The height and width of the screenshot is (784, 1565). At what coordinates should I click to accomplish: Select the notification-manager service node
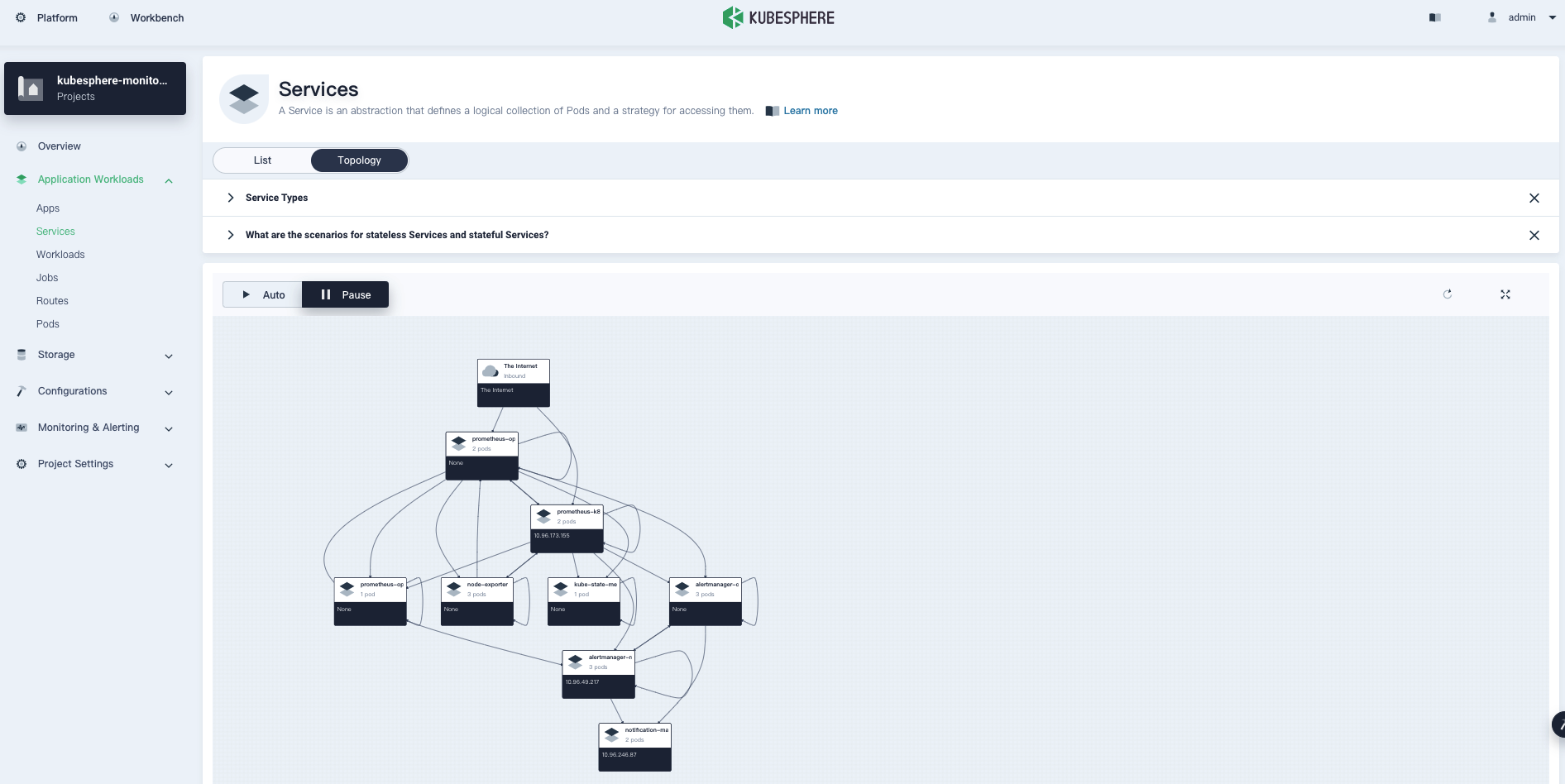click(634, 747)
